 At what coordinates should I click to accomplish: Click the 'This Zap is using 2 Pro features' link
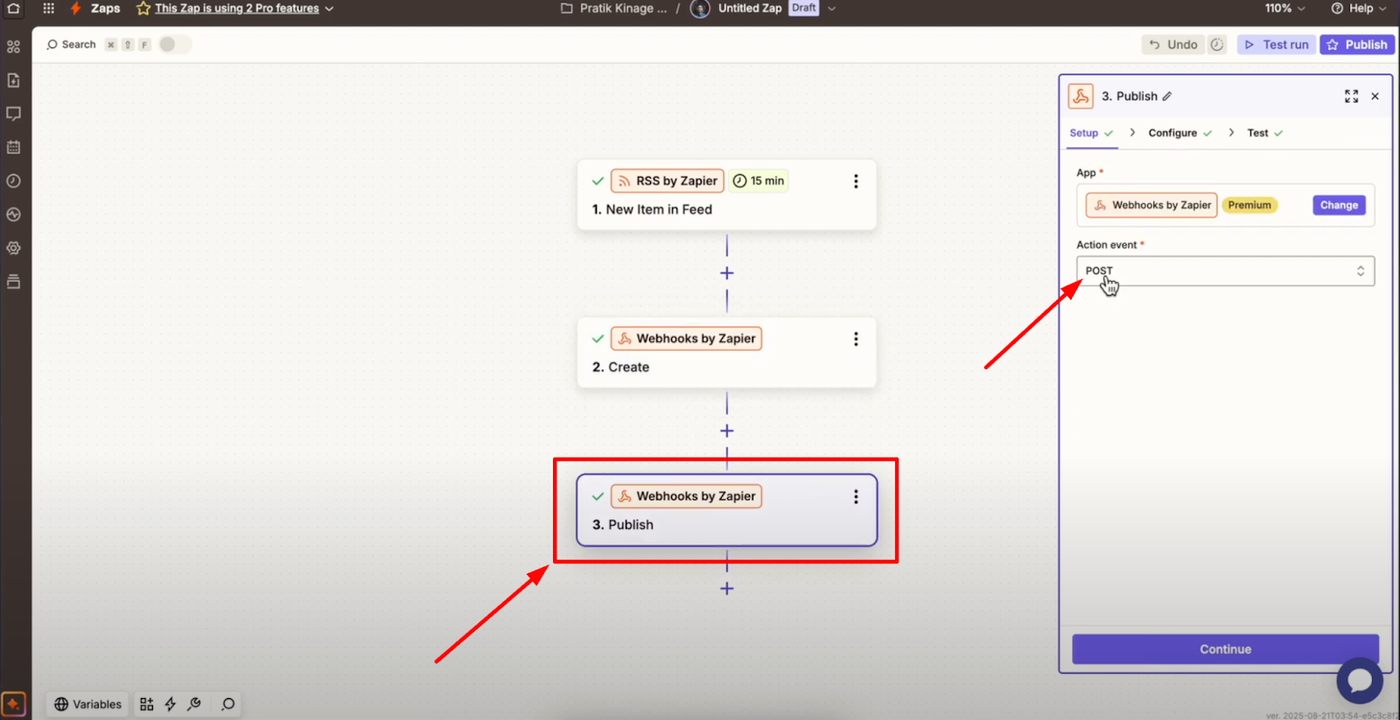237,8
